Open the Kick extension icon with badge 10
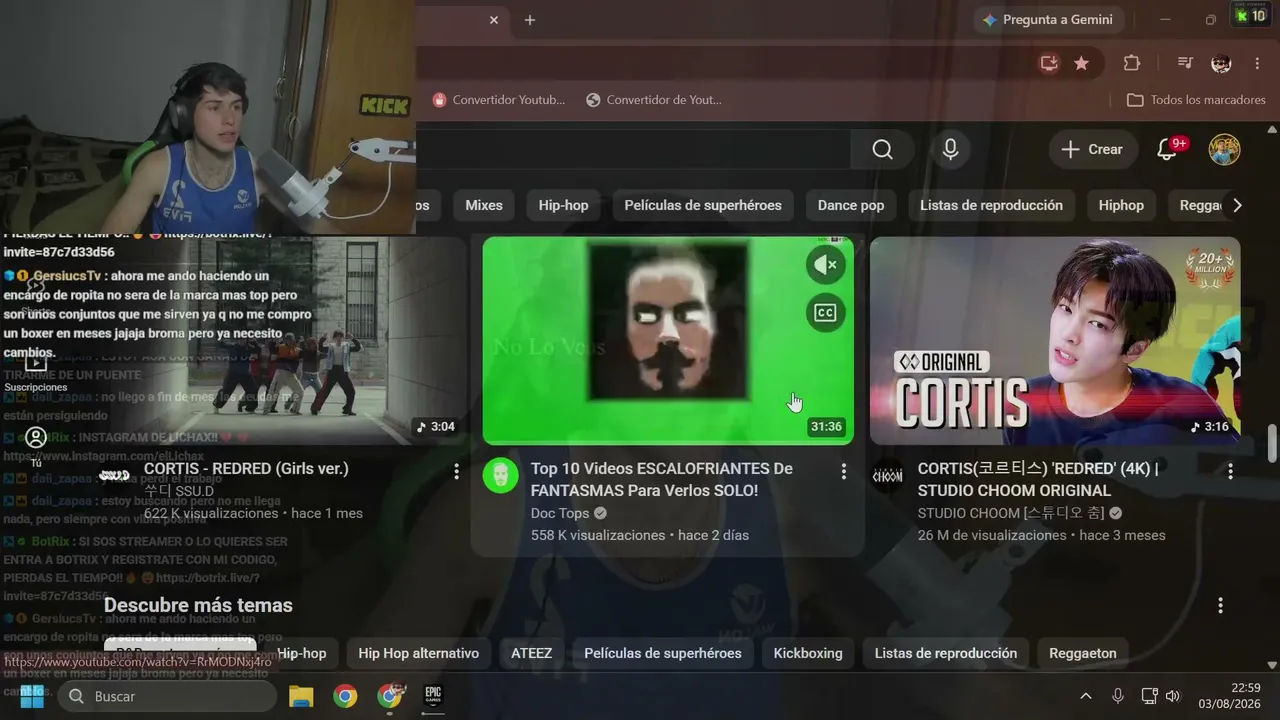This screenshot has height=720, width=1280. coord(1250,16)
